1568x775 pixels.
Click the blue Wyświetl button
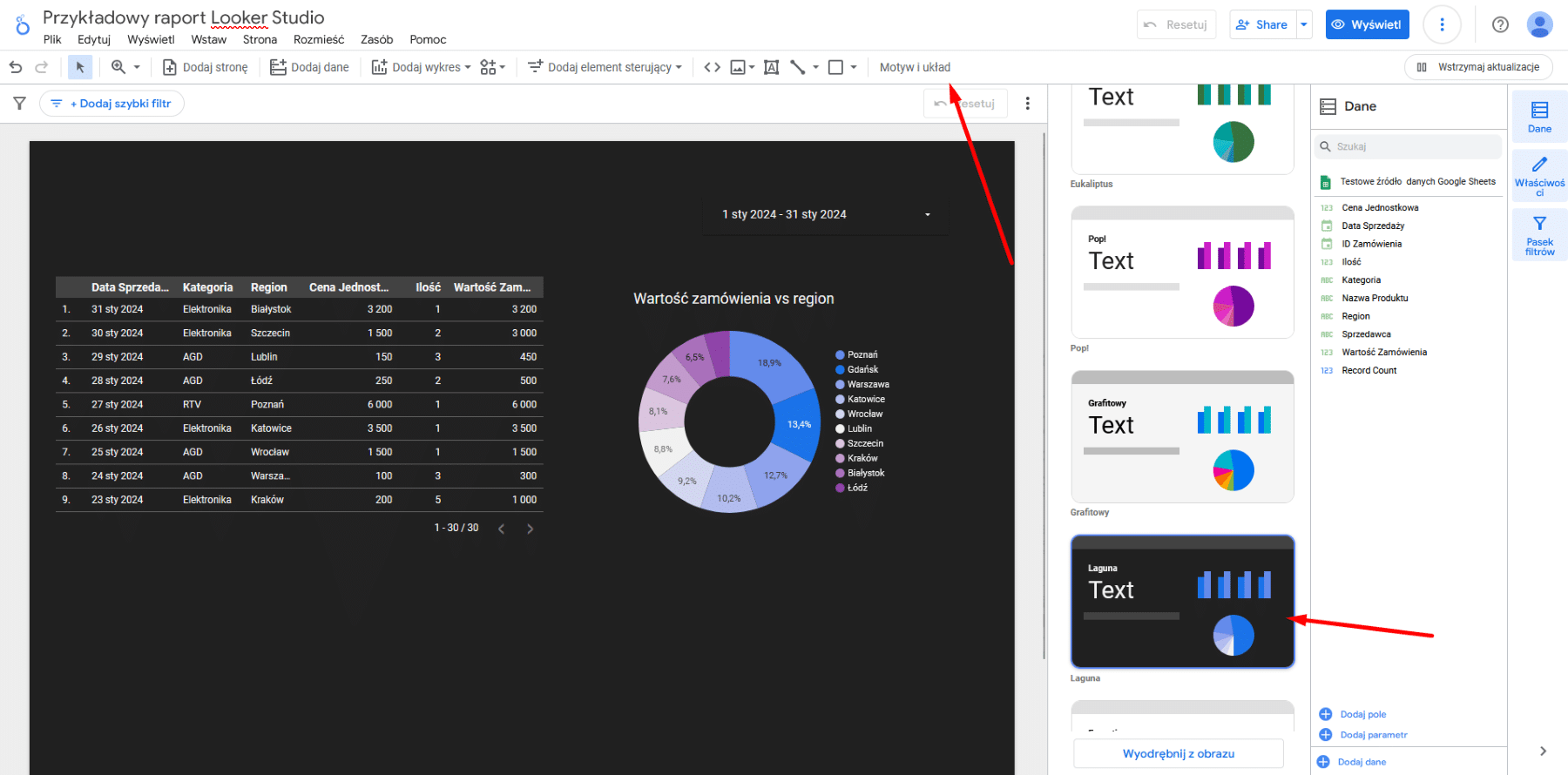(1367, 24)
